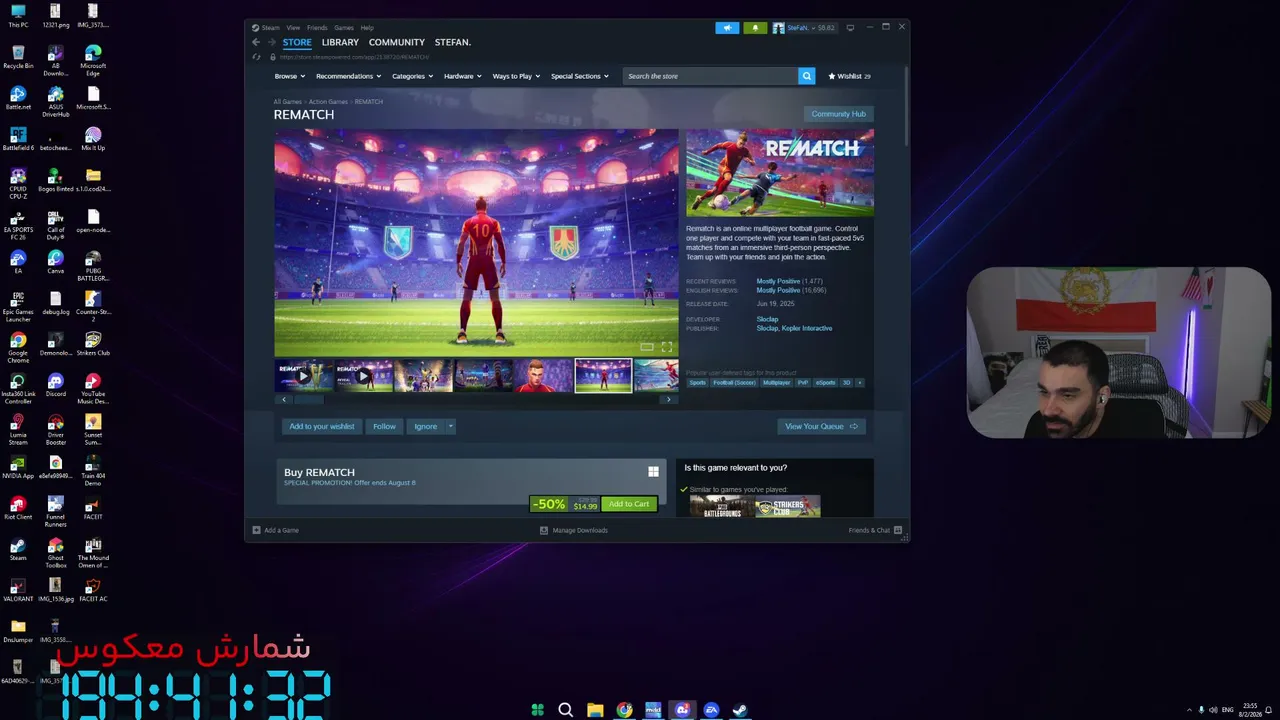Expand the Recommendations dropdown

[x=348, y=76]
